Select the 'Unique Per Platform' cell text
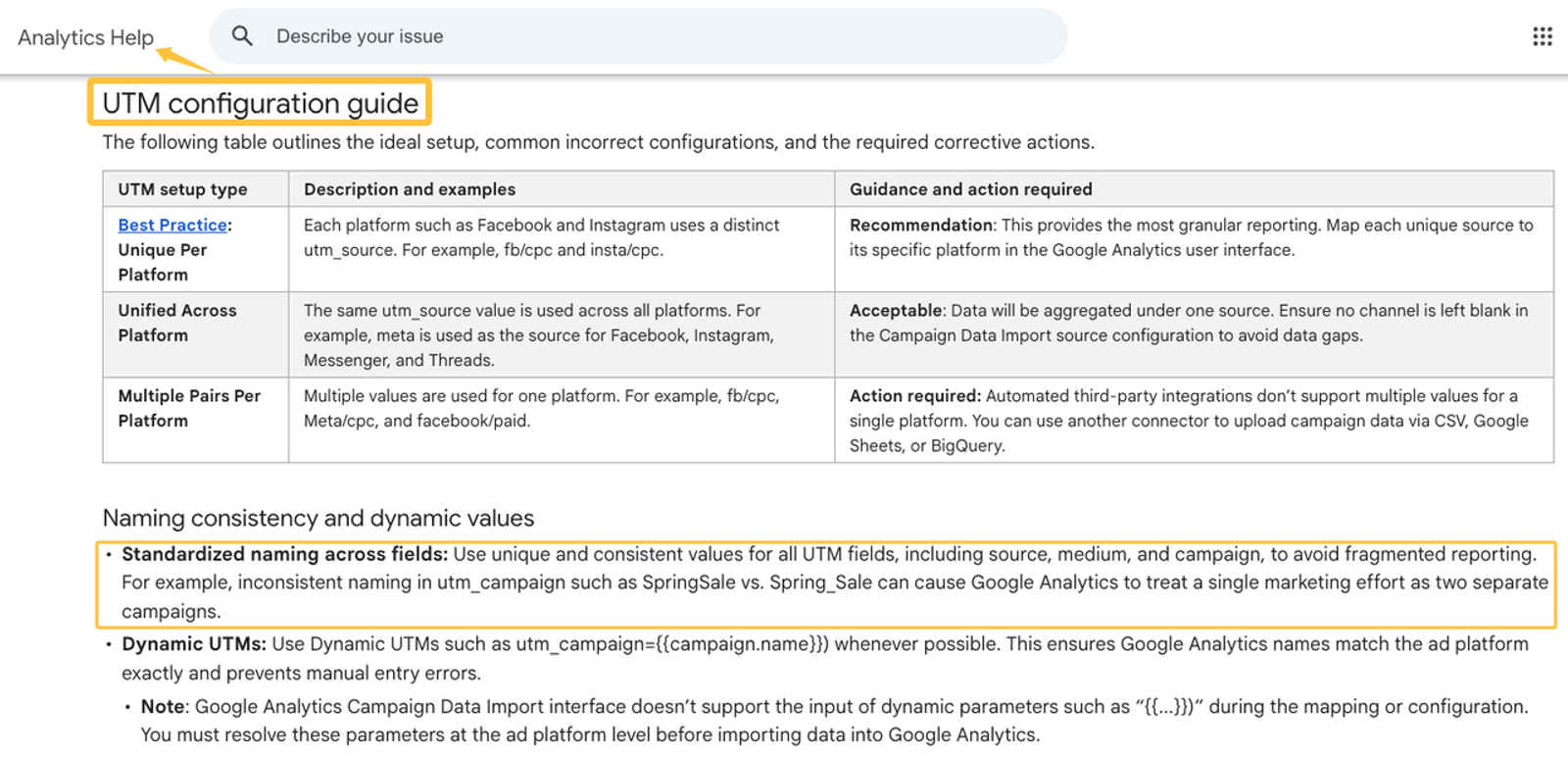The height and width of the screenshot is (758, 1568). (163, 262)
